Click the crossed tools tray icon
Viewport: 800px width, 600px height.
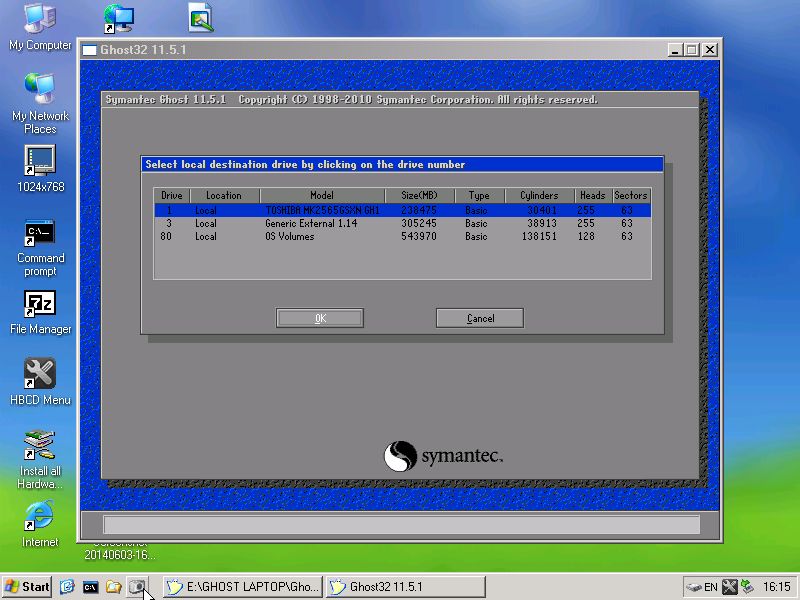pos(730,587)
